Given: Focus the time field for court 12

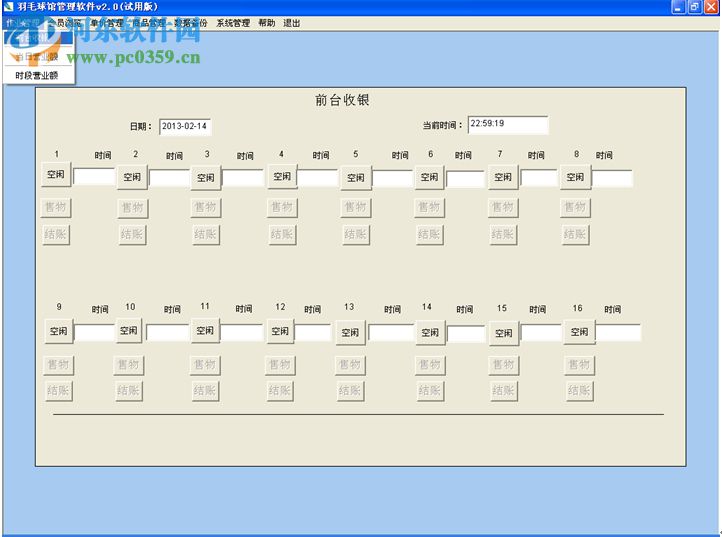Looking at the screenshot, I should 313,333.
